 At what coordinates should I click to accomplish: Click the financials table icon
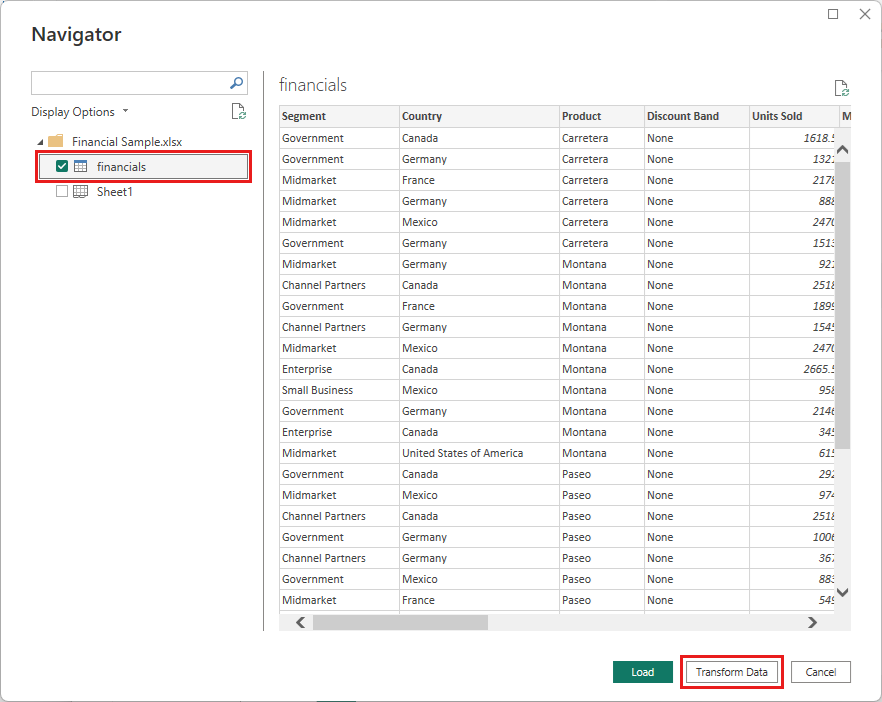(80, 166)
